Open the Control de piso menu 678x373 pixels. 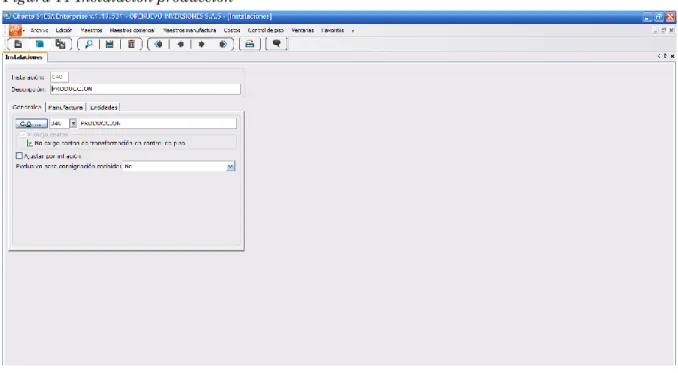[265, 30]
